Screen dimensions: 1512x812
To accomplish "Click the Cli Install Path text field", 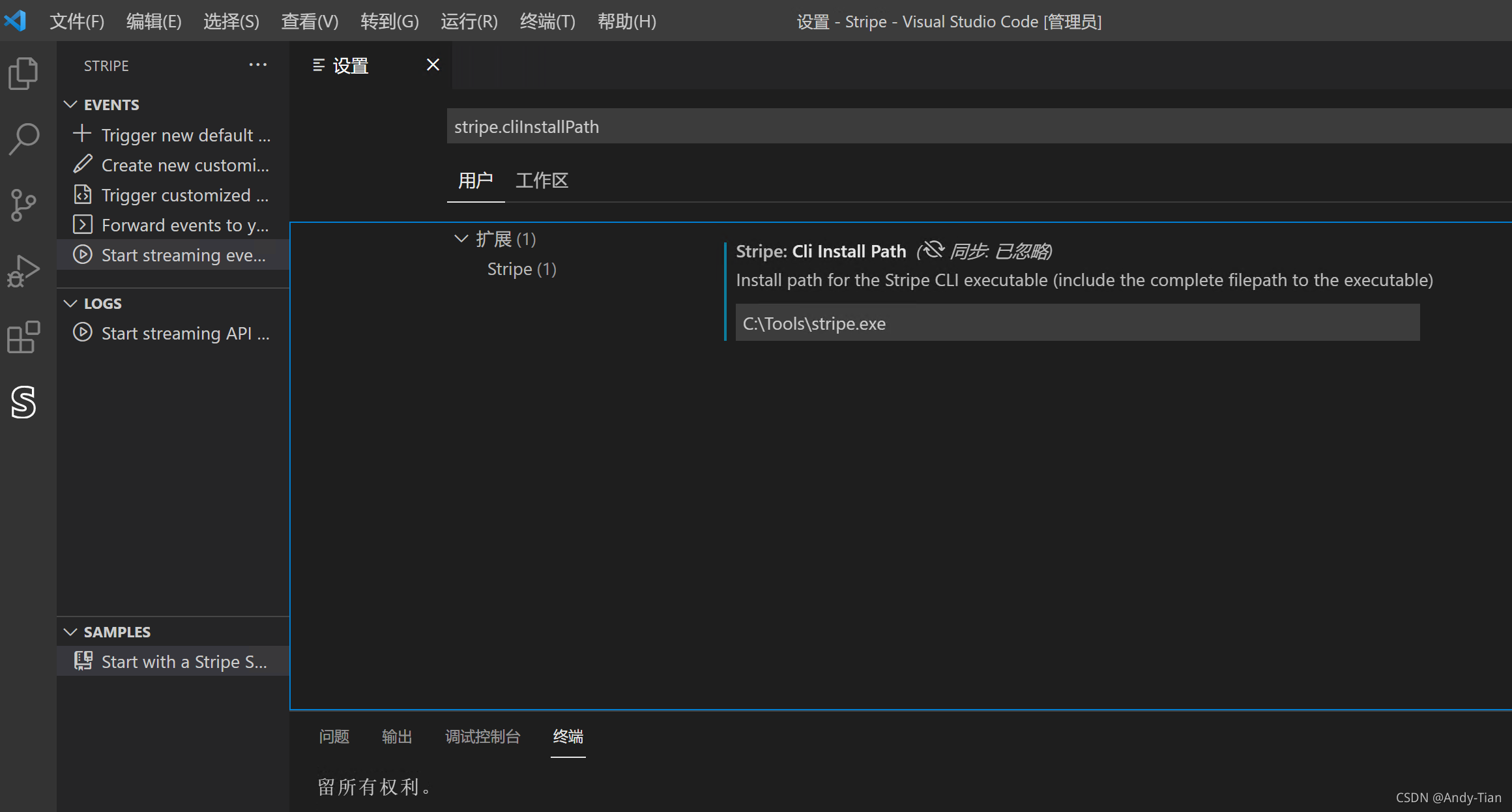I will pyautogui.click(x=1077, y=323).
